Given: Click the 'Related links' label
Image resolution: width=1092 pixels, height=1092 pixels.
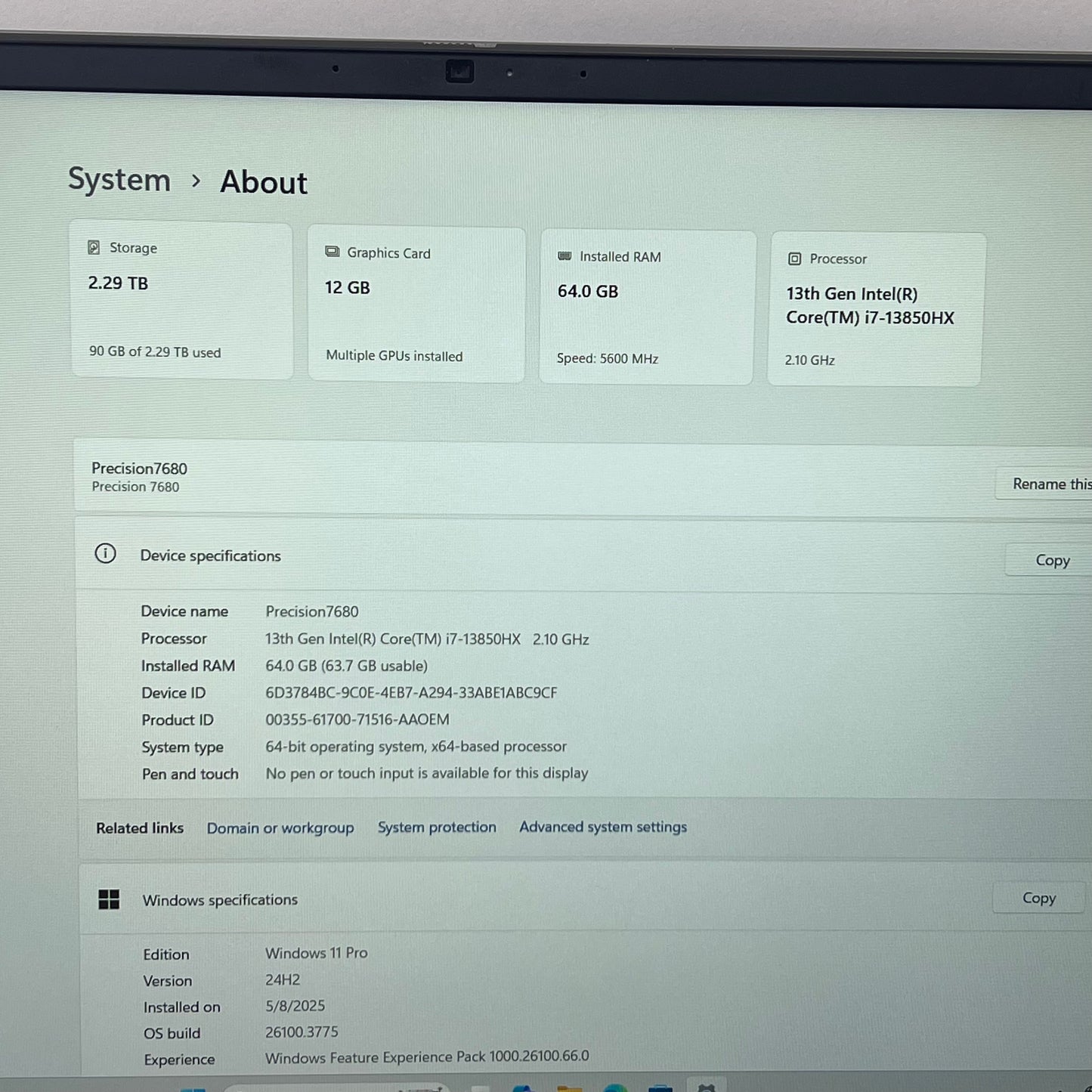Looking at the screenshot, I should tap(140, 828).
